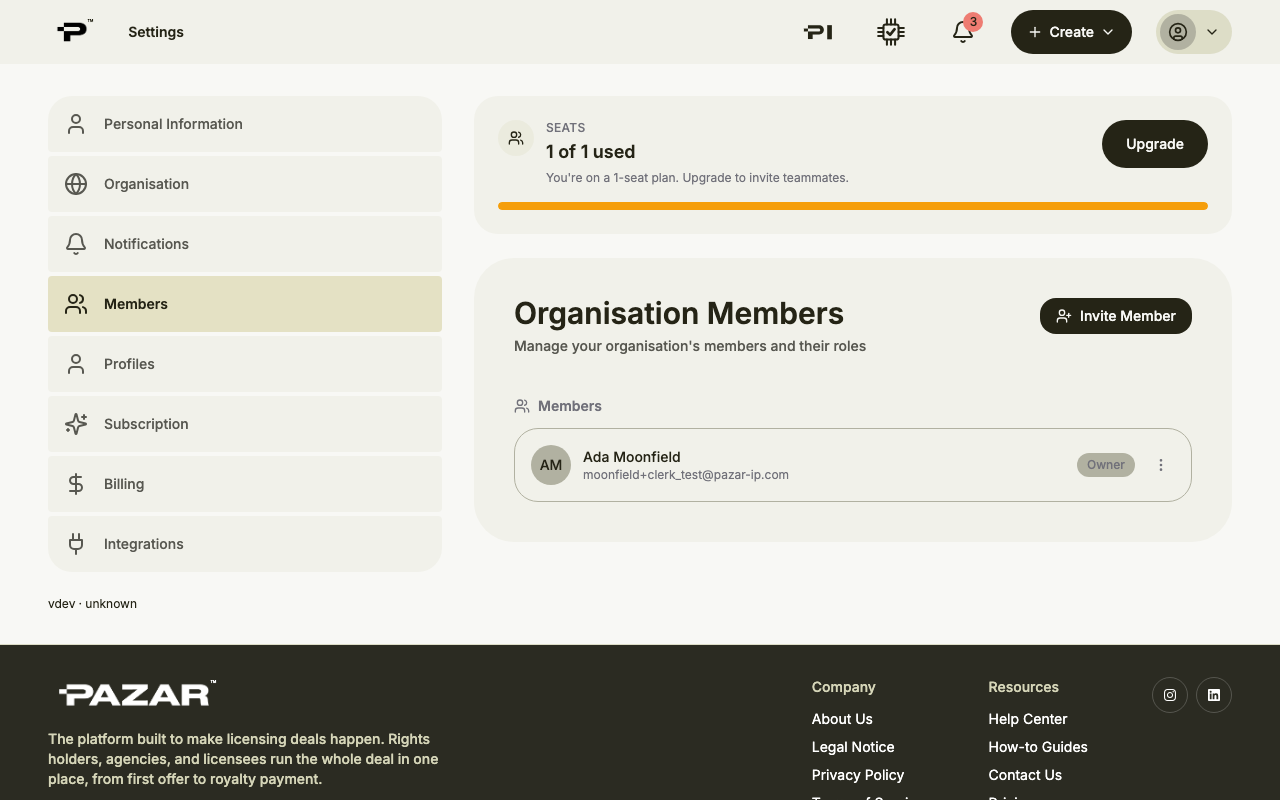Open Personal Information settings
The image size is (1280, 800).
pos(245,124)
